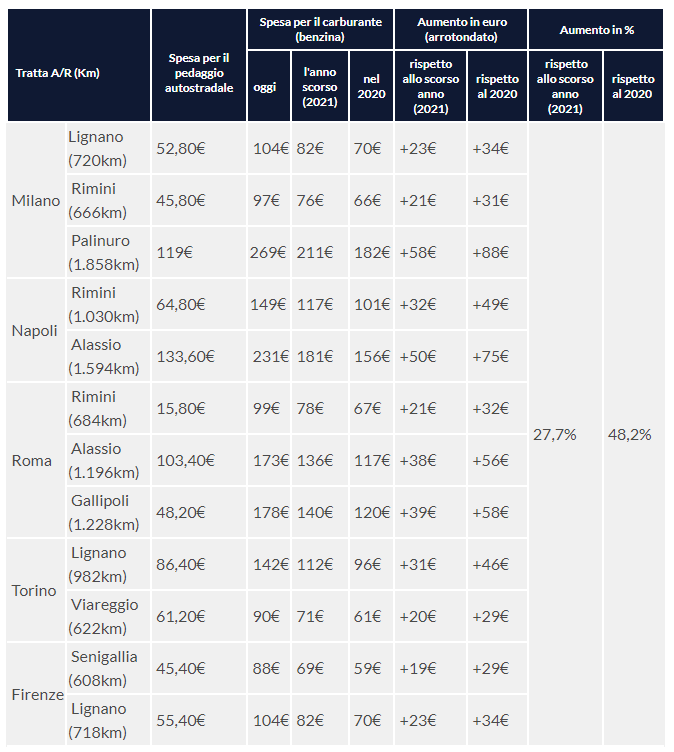Select the Senigallia (608km) route cell
Viewport: 674px width, 752px height.
(x=103, y=668)
